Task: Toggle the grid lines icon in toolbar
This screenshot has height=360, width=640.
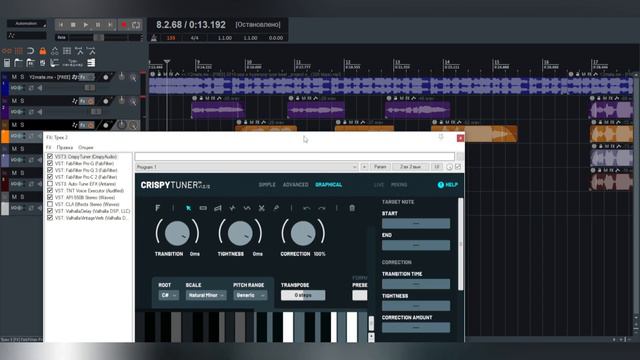Action: pos(18,51)
